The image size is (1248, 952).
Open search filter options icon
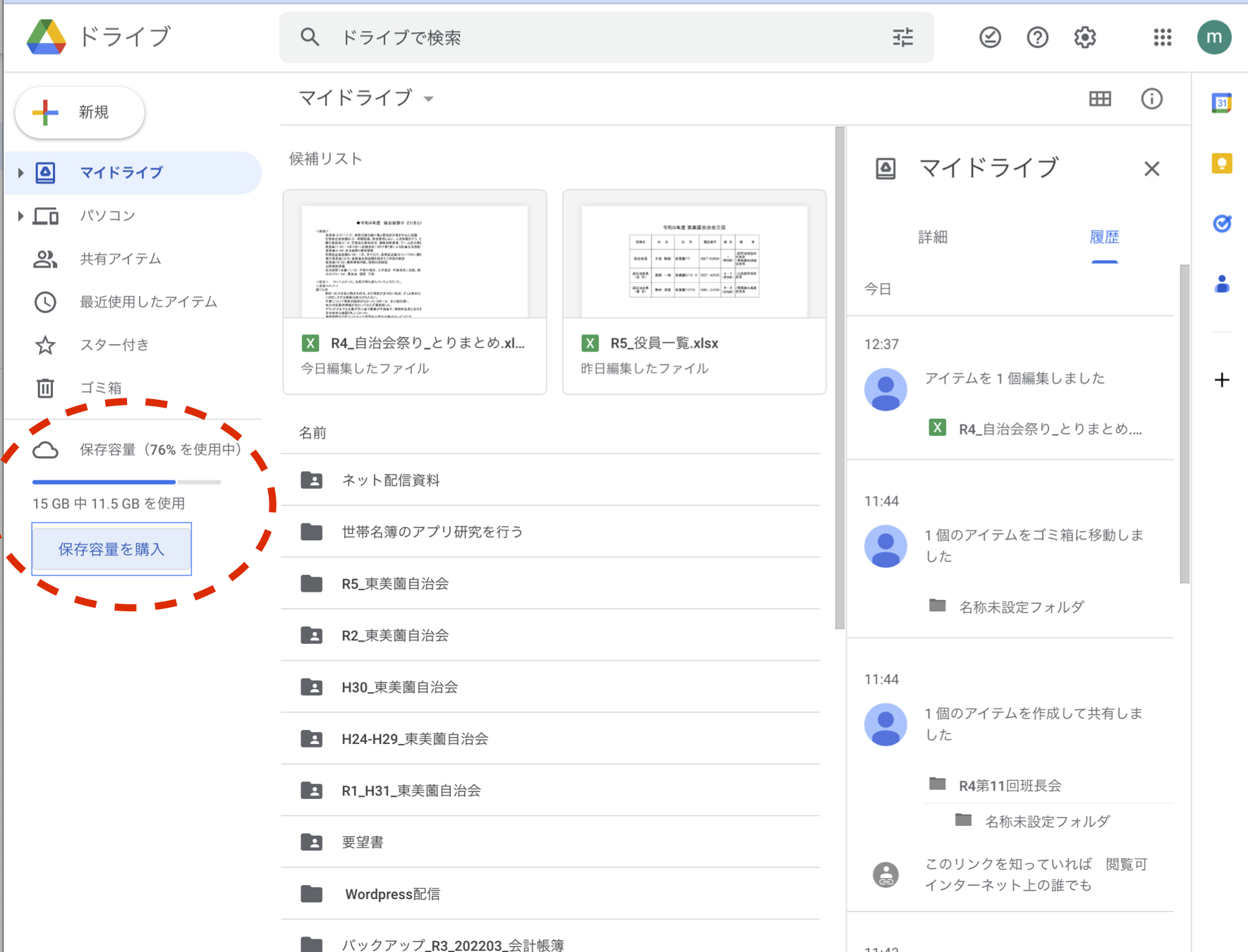(902, 37)
